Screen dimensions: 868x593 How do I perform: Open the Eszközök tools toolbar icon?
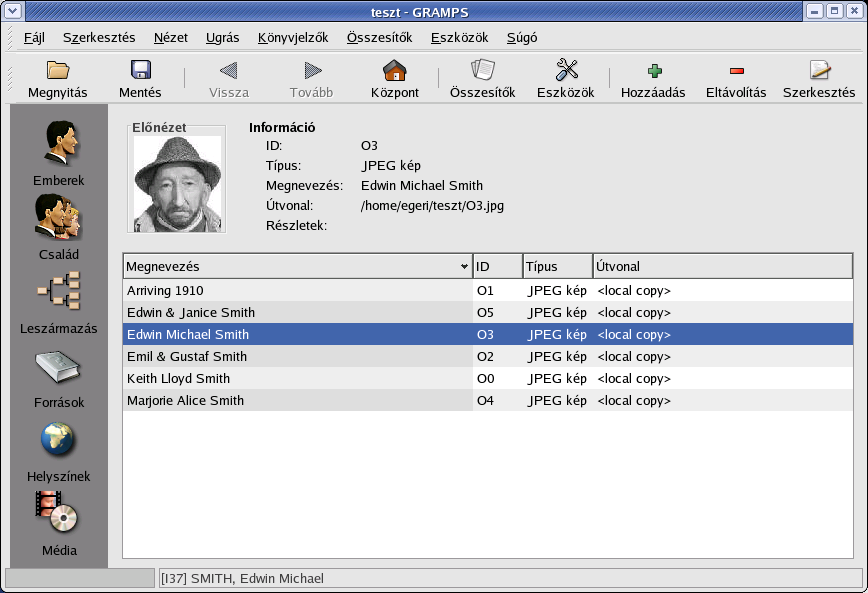[566, 72]
